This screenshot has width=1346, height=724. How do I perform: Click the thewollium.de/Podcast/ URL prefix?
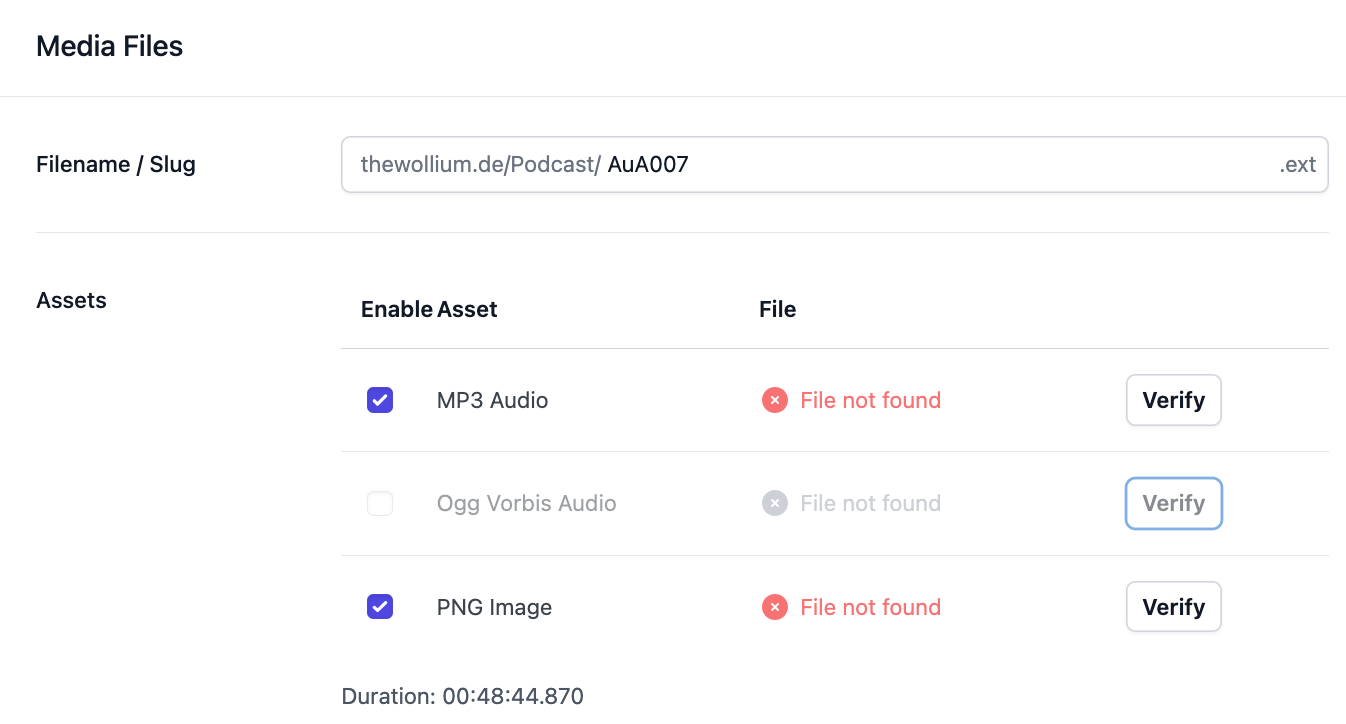[480, 165]
